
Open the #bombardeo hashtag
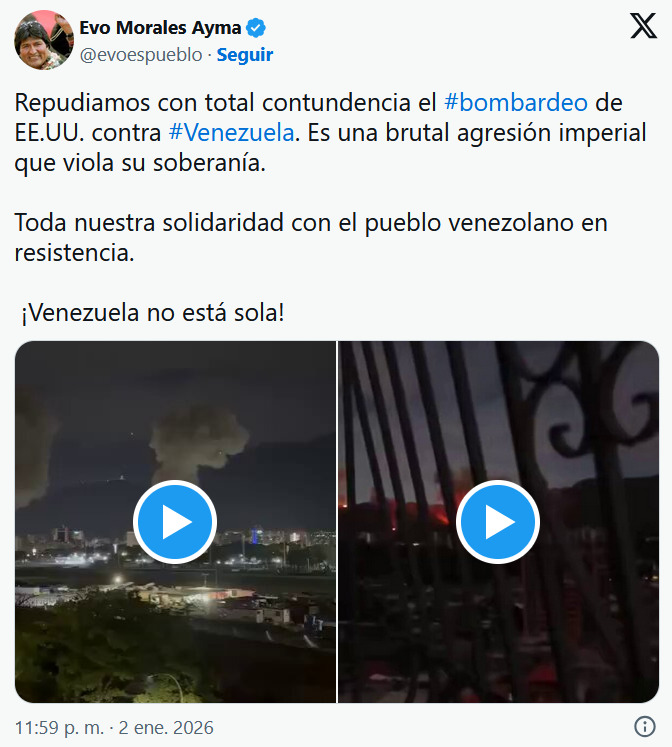click(x=516, y=102)
